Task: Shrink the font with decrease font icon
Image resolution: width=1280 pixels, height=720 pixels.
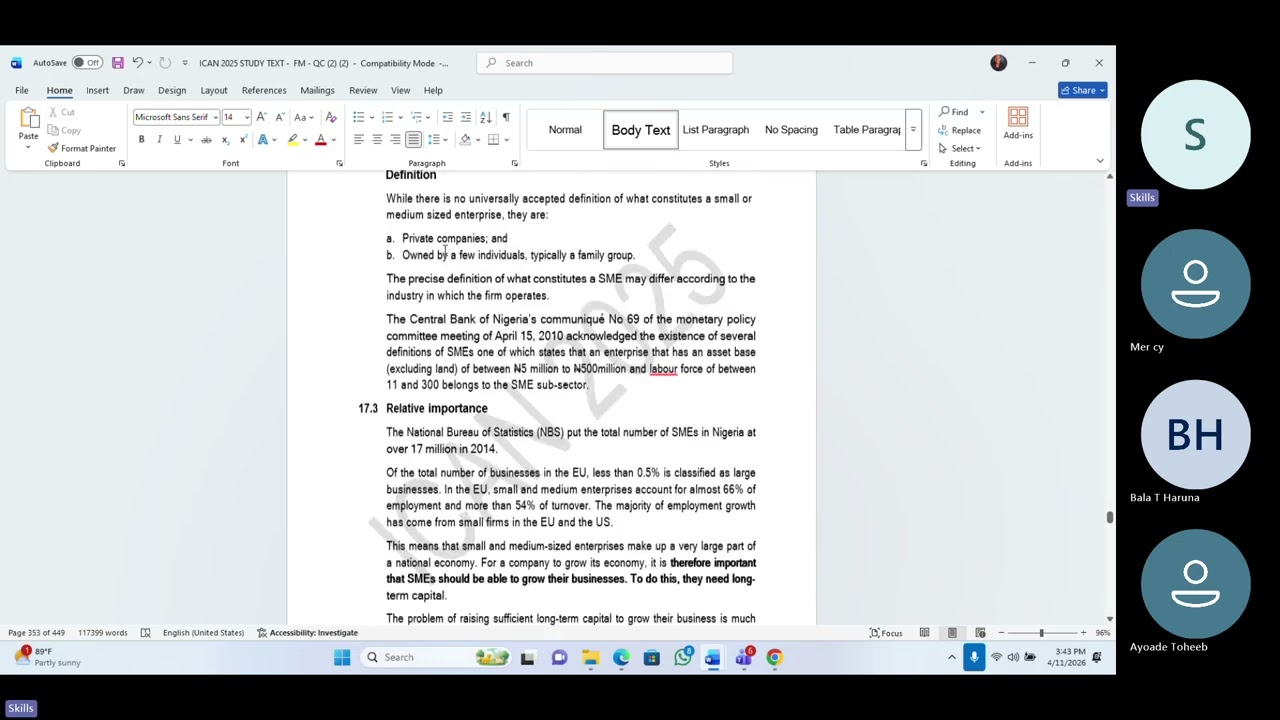Action: coord(280,117)
